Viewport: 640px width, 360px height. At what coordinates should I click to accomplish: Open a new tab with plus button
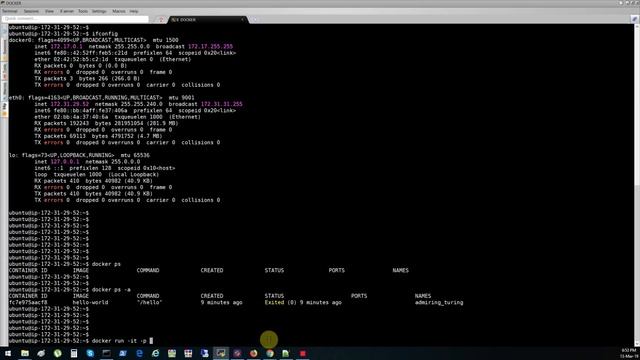(x=255, y=20)
